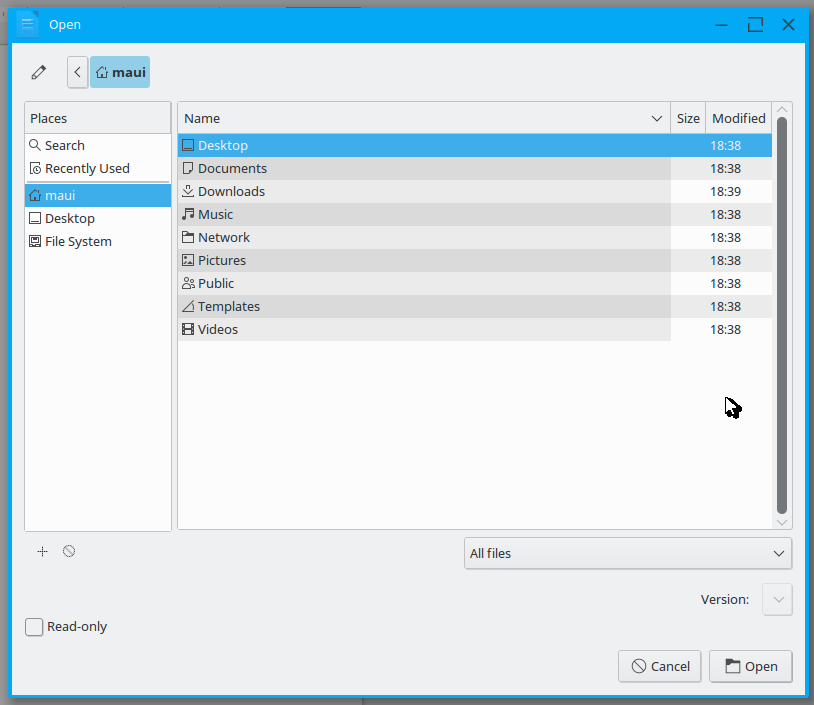Image resolution: width=814 pixels, height=705 pixels.
Task: Open the Version dropdown
Action: coord(777,600)
